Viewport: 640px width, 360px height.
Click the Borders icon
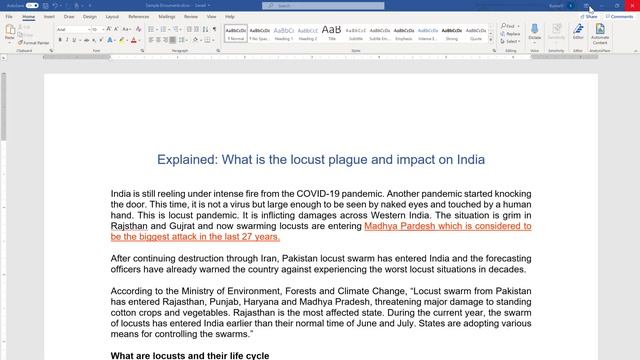tap(207, 40)
